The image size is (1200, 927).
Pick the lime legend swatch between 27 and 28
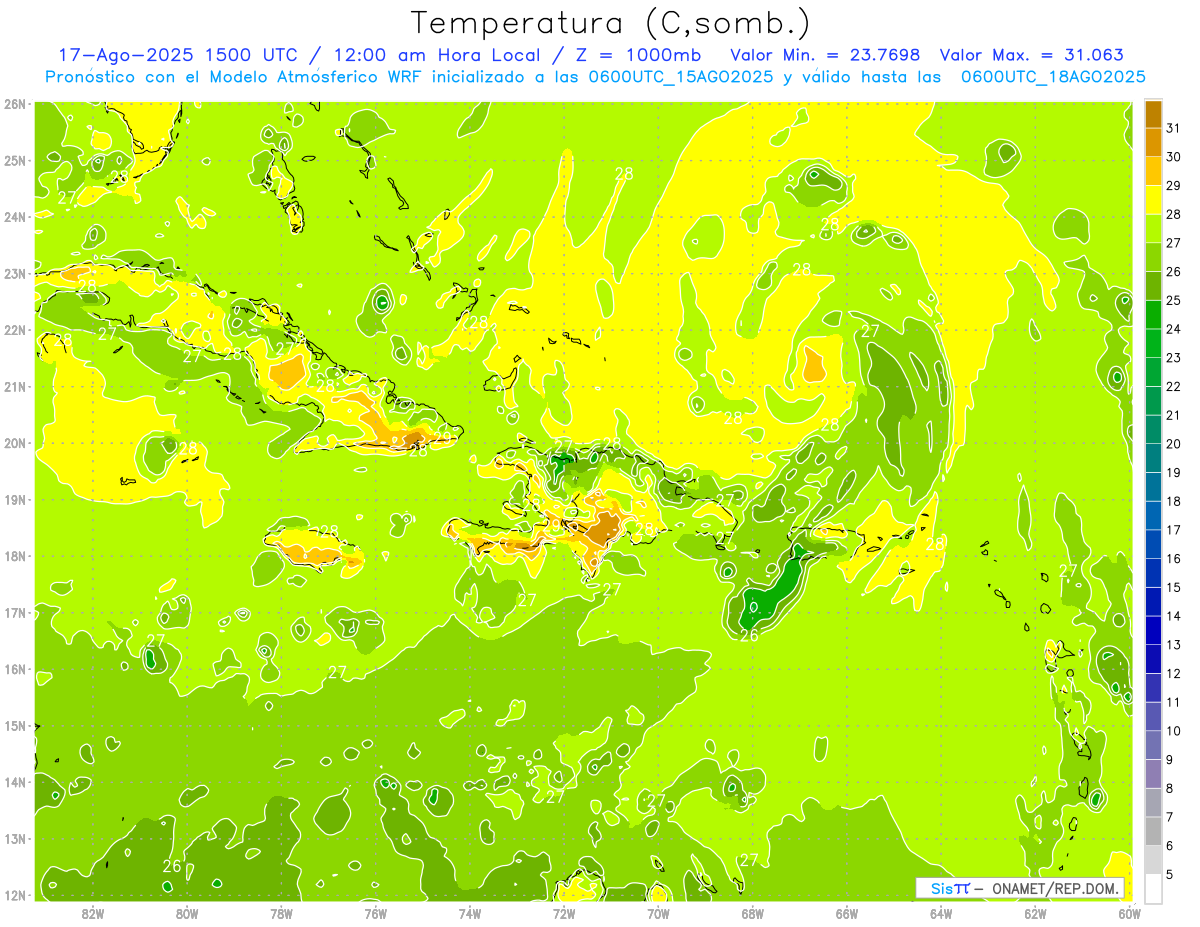point(1153,228)
